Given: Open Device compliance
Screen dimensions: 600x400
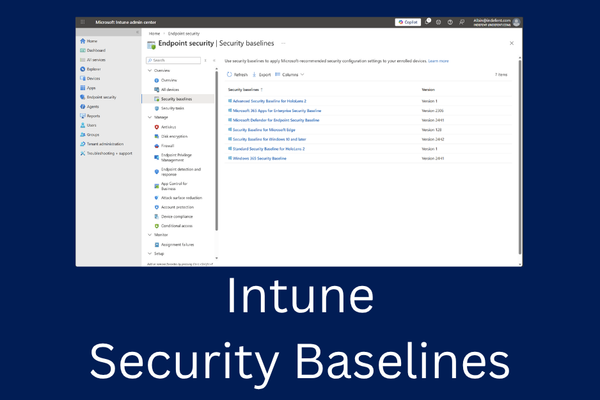Looking at the screenshot, I should point(173,217).
